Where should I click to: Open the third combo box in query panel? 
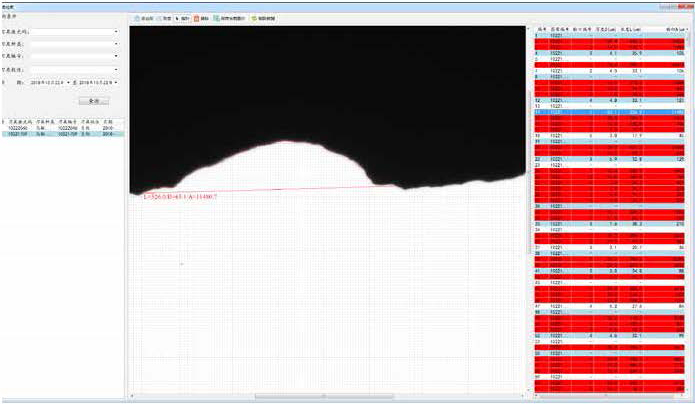click(116, 57)
